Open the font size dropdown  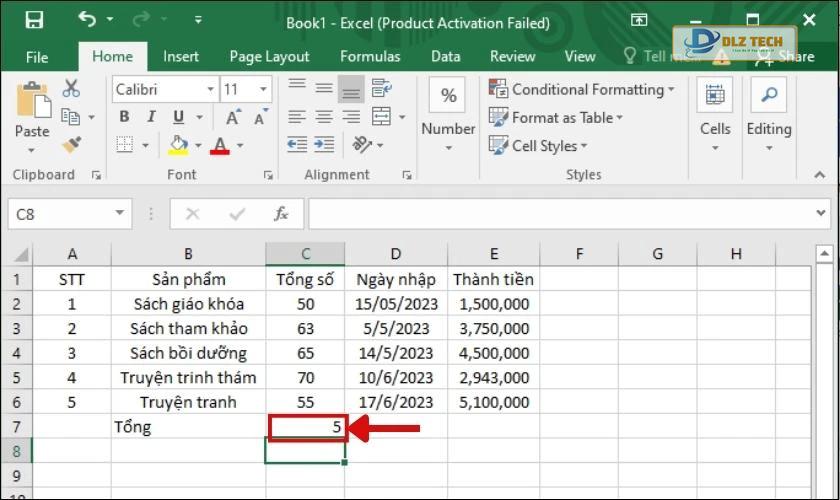(x=263, y=89)
